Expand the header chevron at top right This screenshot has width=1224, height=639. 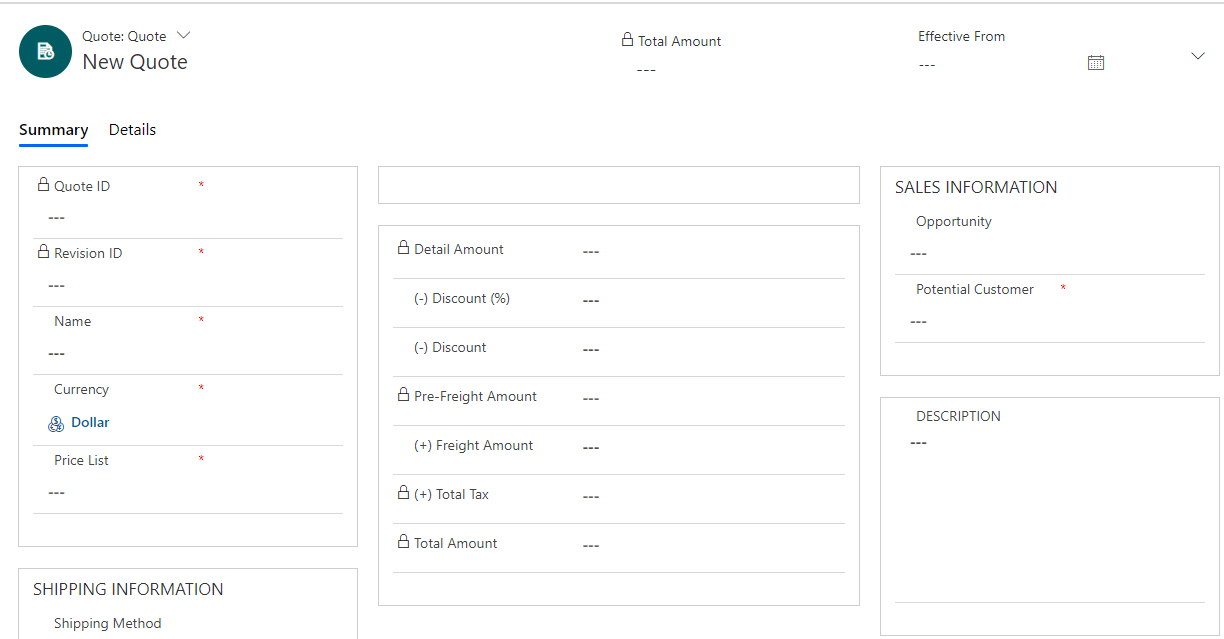click(x=1198, y=56)
